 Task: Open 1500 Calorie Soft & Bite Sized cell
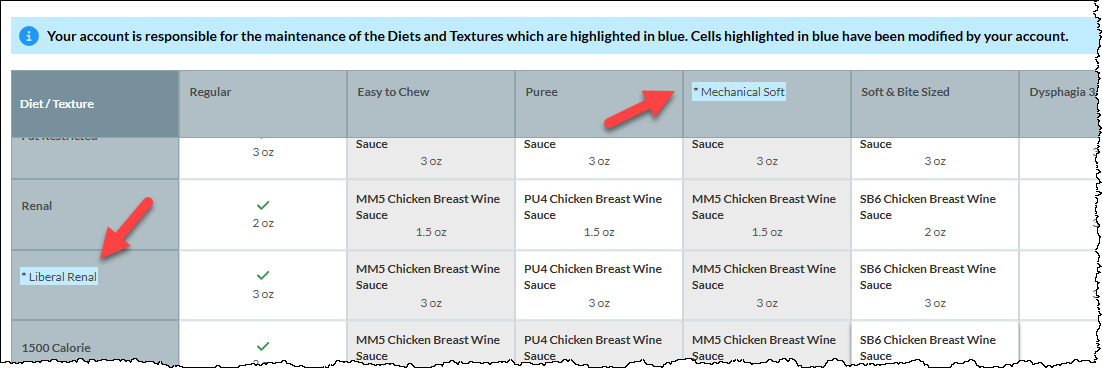(x=935, y=344)
